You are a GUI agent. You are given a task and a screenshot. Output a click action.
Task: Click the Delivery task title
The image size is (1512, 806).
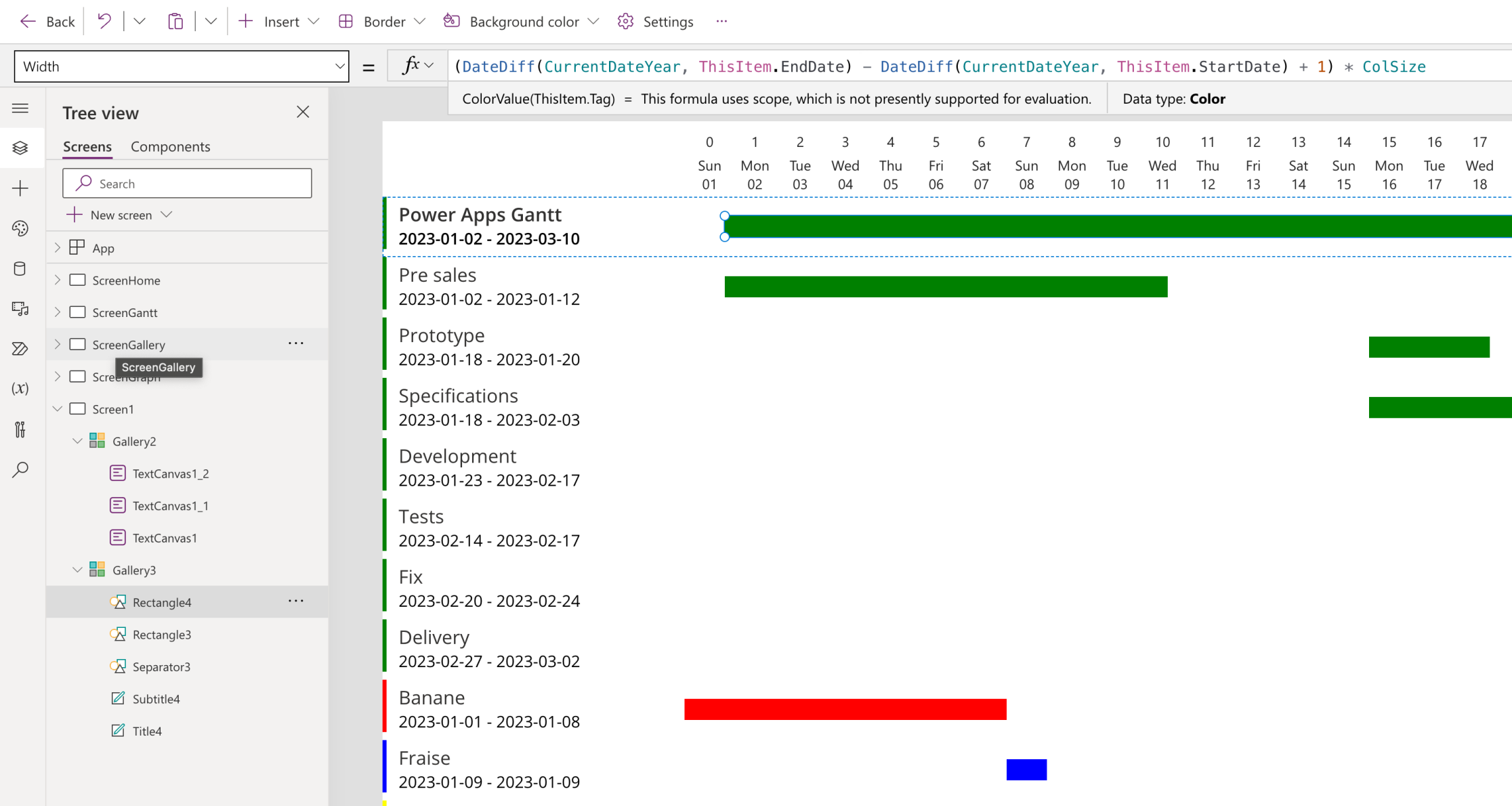(434, 637)
